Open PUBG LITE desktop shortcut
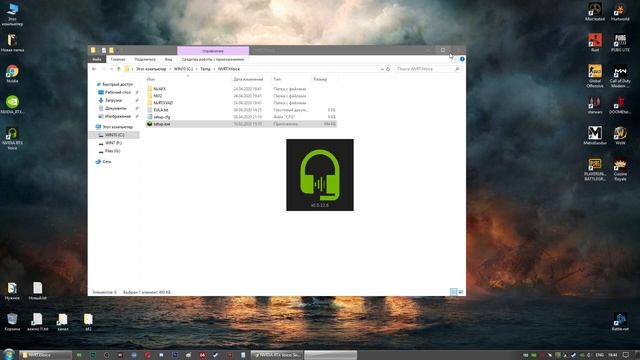 (x=620, y=42)
